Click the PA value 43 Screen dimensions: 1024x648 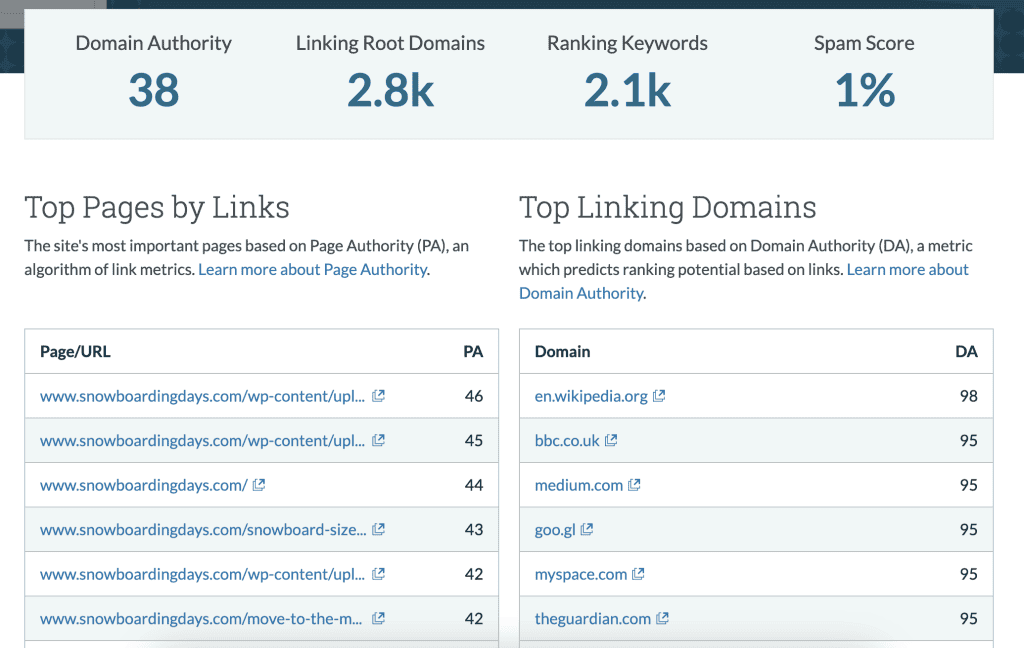tap(473, 529)
